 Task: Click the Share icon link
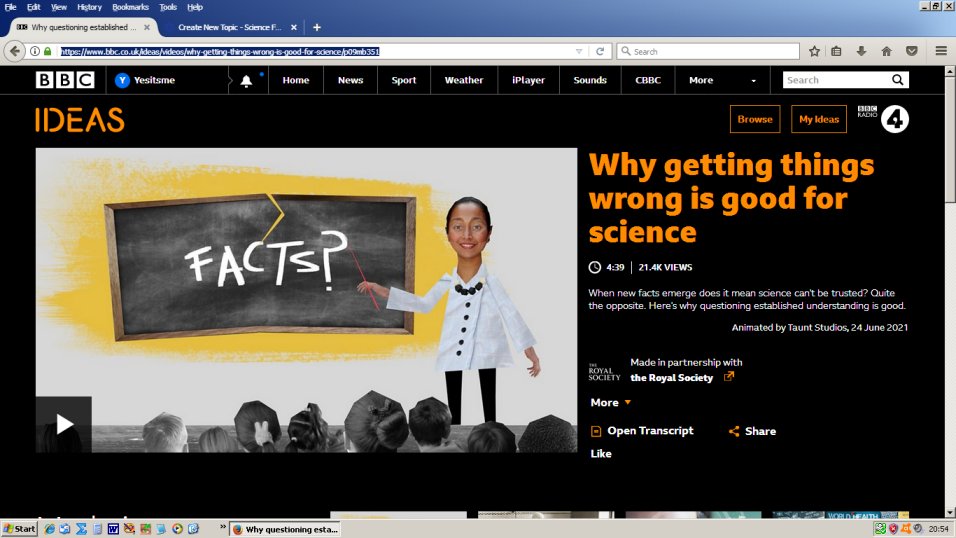tap(752, 431)
